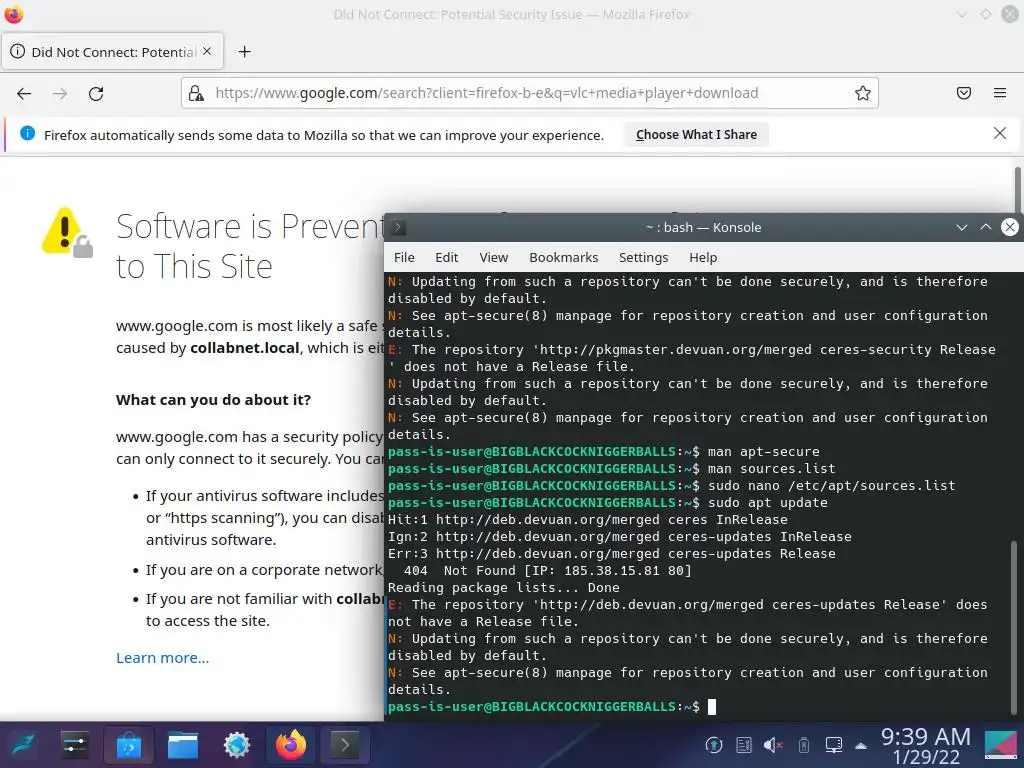Click the Firefox page vertical scrollbar

pos(1017,189)
